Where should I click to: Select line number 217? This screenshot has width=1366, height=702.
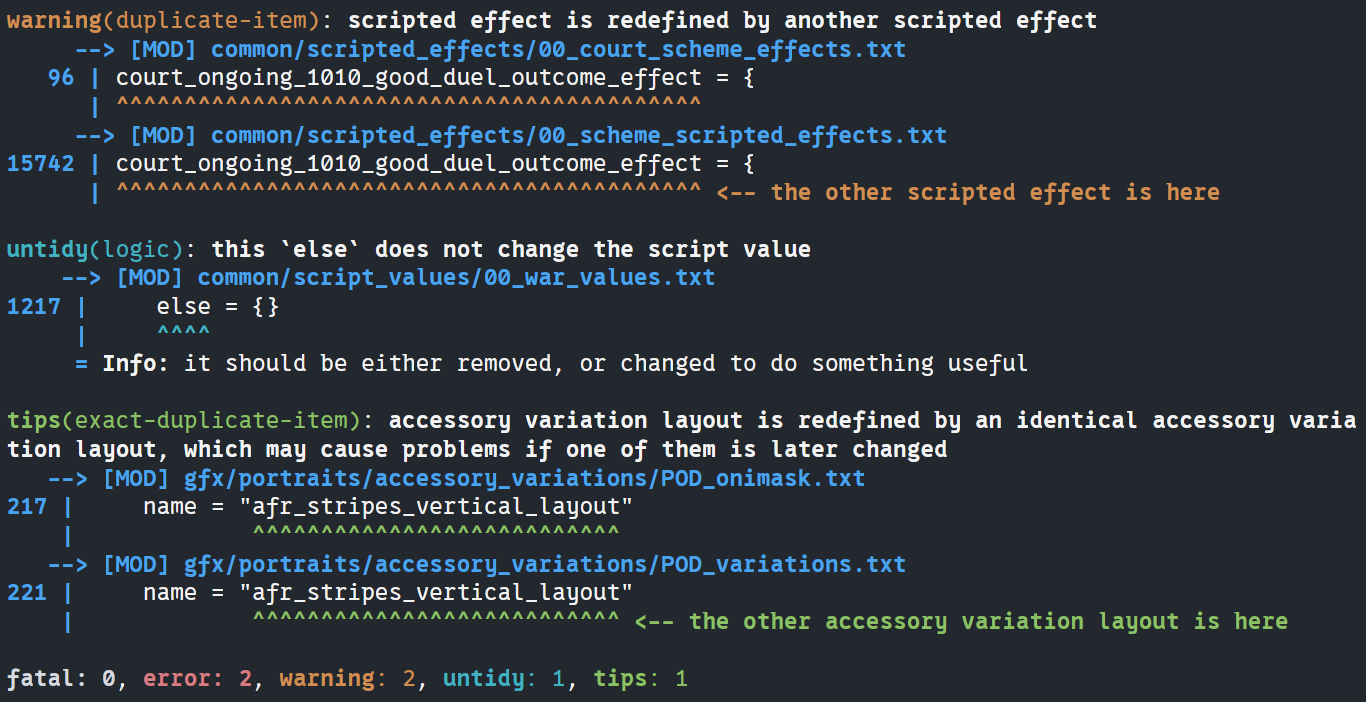pyautogui.click(x=26, y=507)
